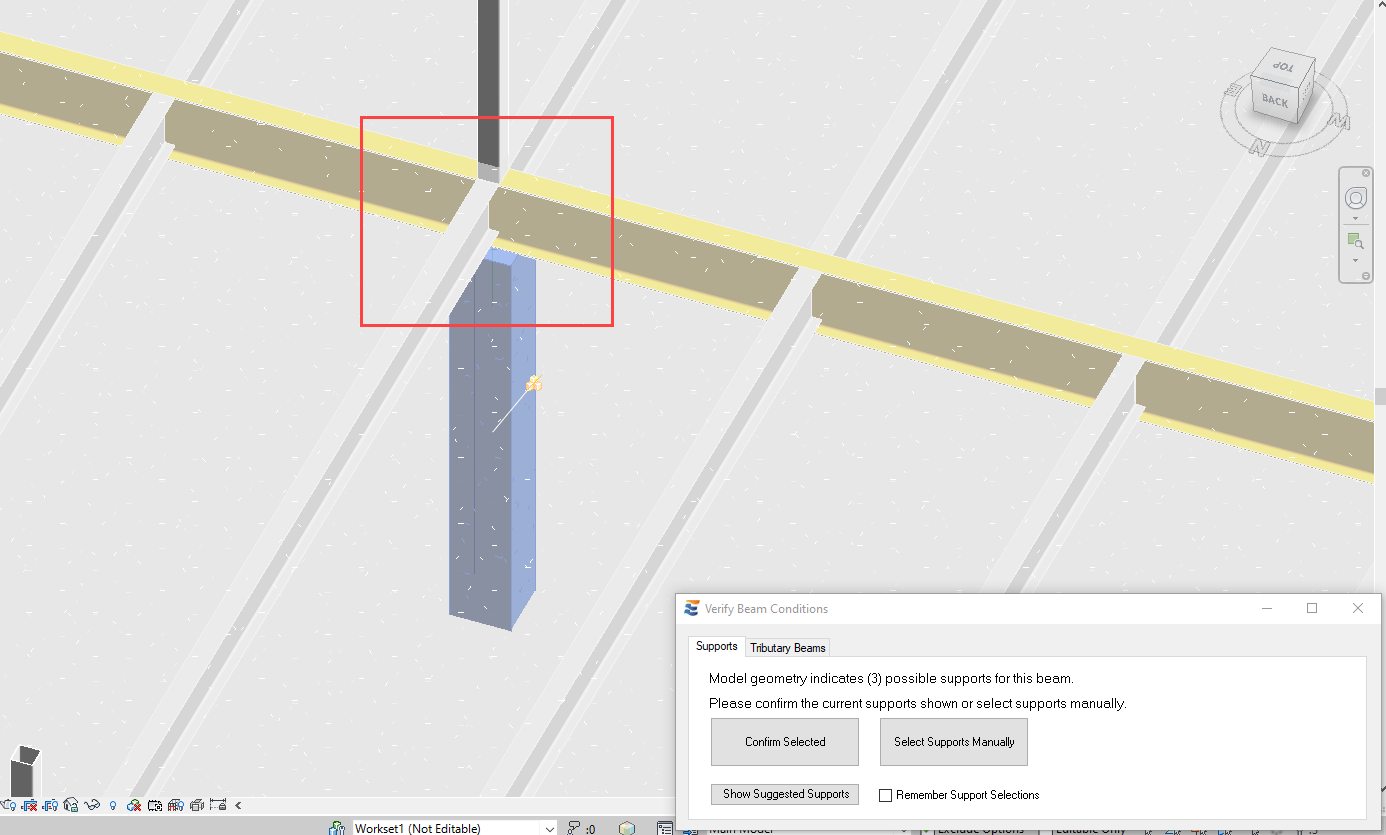Collapse the view control bar chevron
The width and height of the screenshot is (1386, 835).
pyautogui.click(x=238, y=805)
